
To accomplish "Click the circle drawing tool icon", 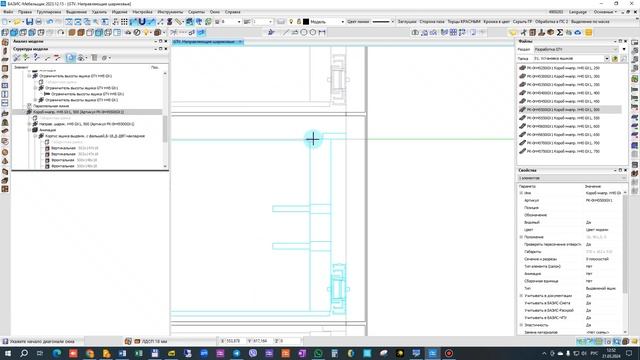I will (304, 32).
